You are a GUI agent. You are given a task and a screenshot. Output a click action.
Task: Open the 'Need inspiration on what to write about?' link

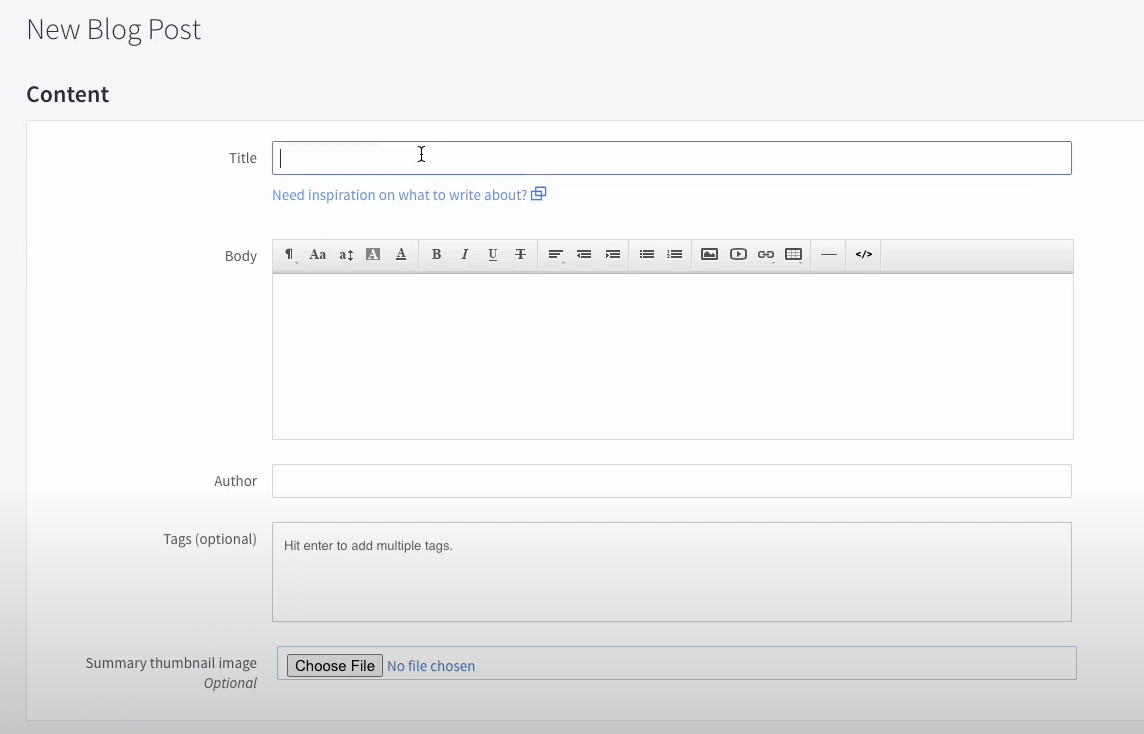click(x=399, y=196)
